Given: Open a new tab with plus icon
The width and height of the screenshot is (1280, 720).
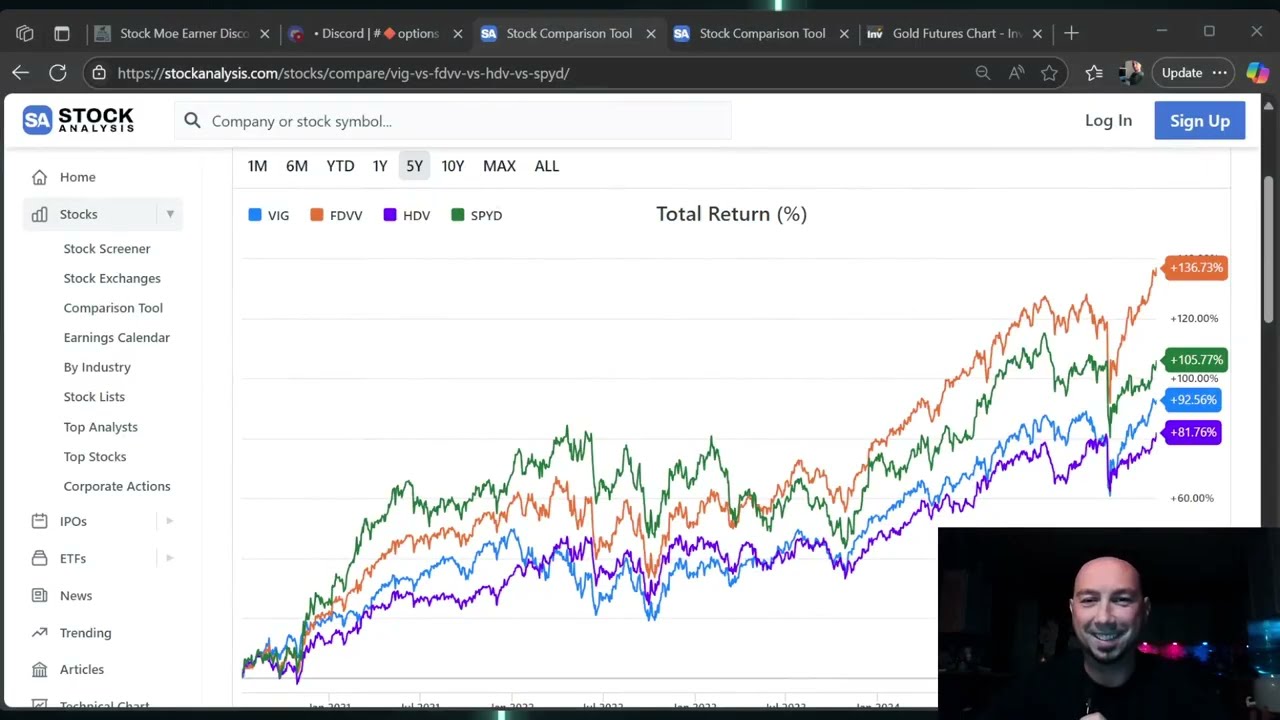Looking at the screenshot, I should point(1071,33).
